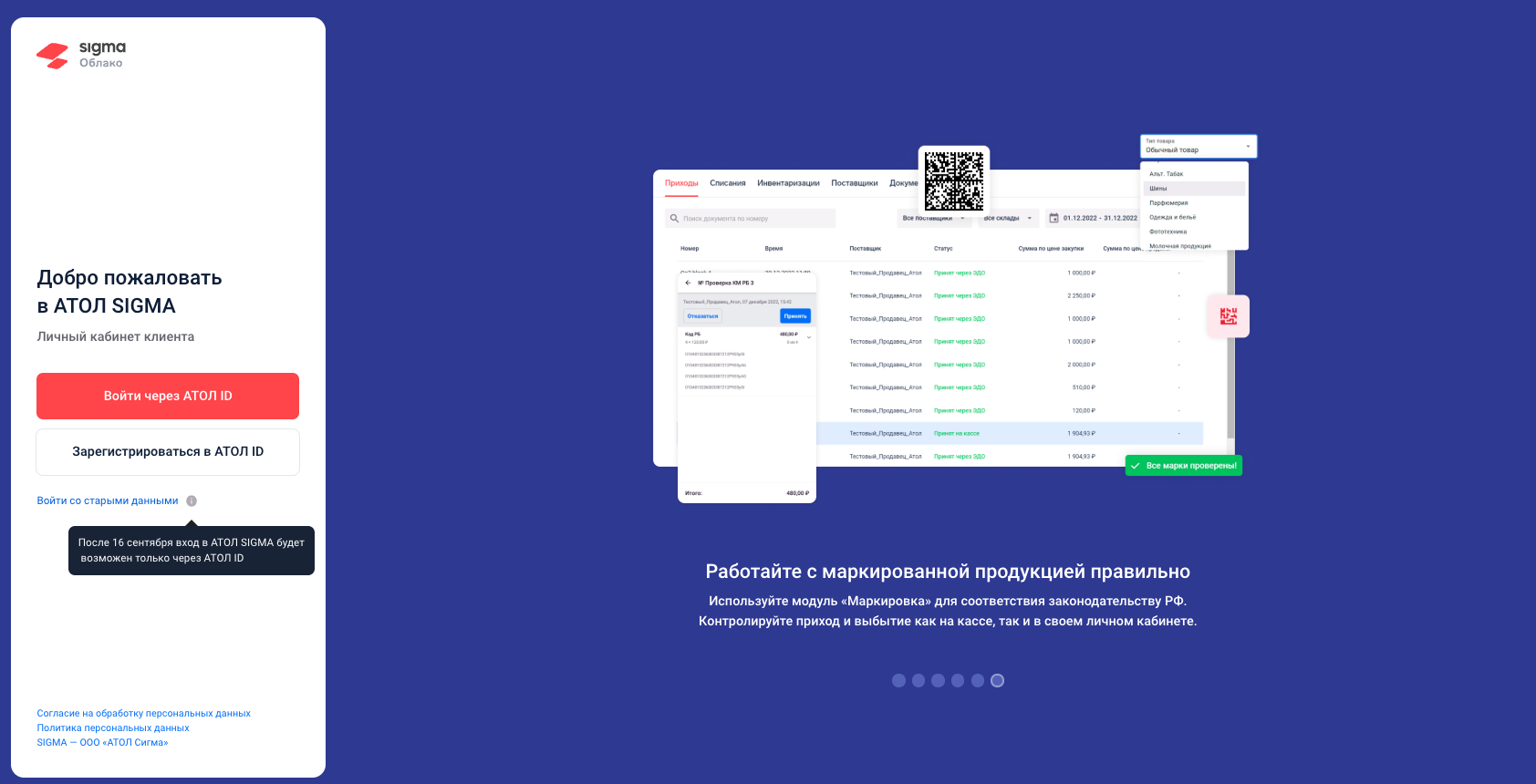Click heading Работайте с маркированной продукцией правильно

pyautogui.click(x=948, y=572)
